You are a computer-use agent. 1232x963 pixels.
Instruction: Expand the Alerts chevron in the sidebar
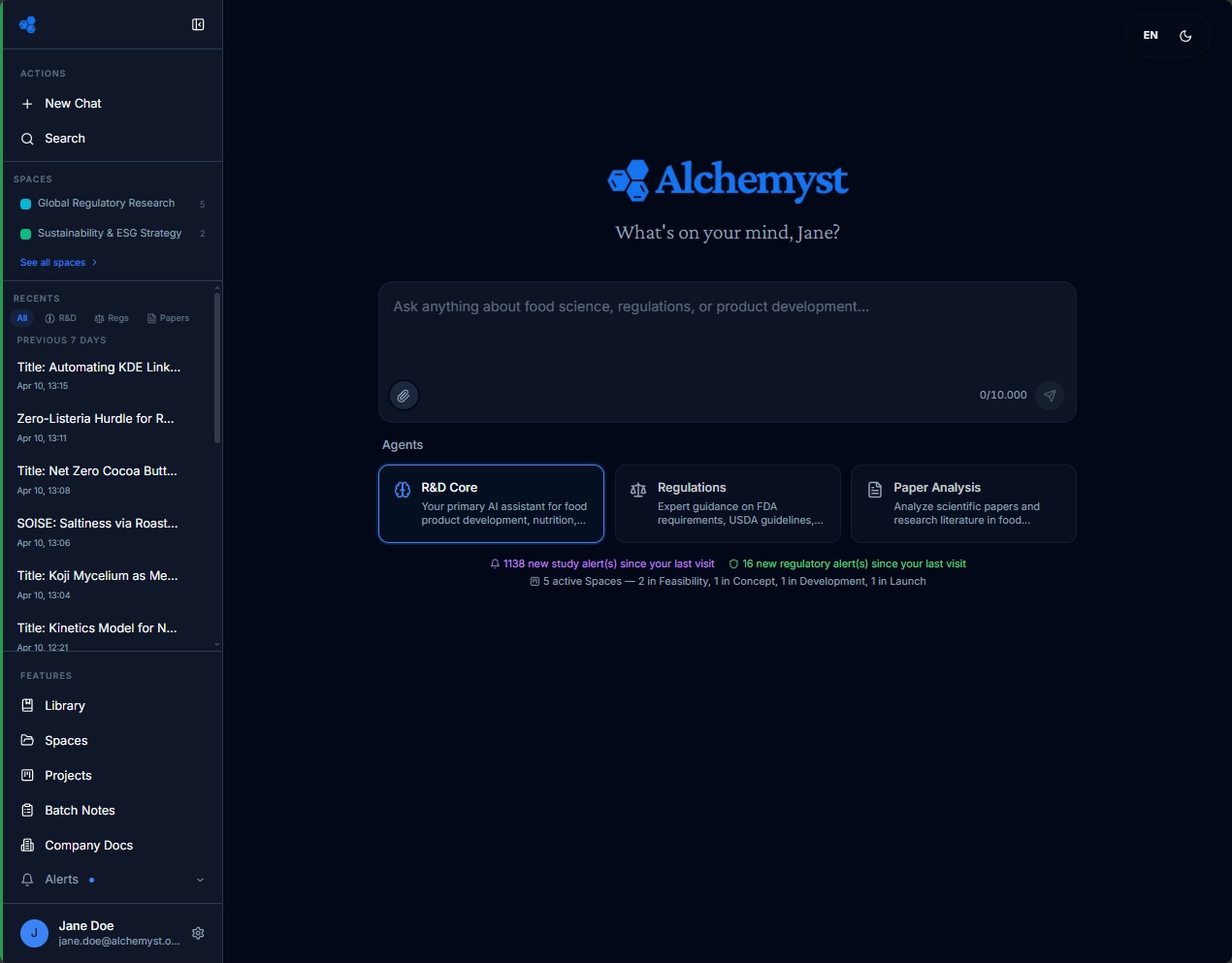[200, 880]
